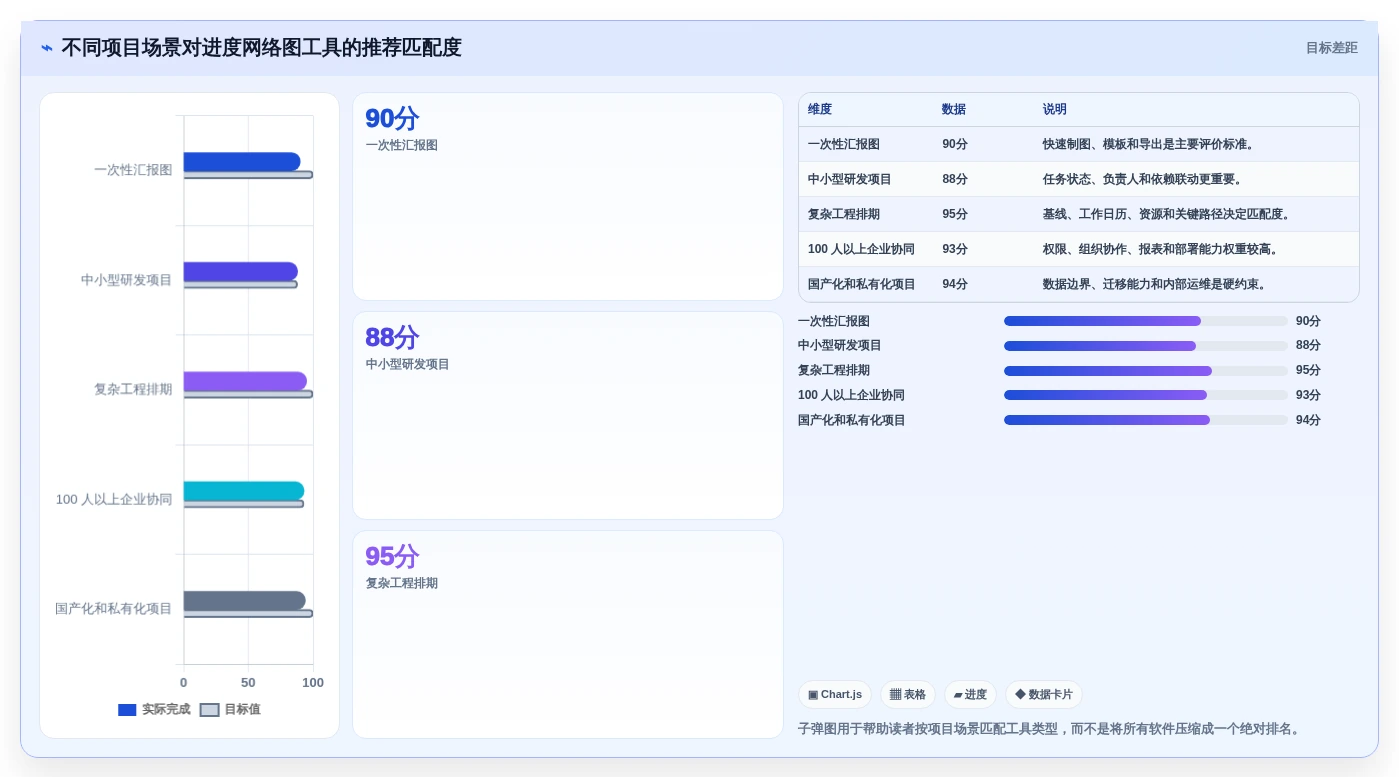
Task: Click the indigo 中小型研发项目 chart bar
Action: (x=241, y=272)
